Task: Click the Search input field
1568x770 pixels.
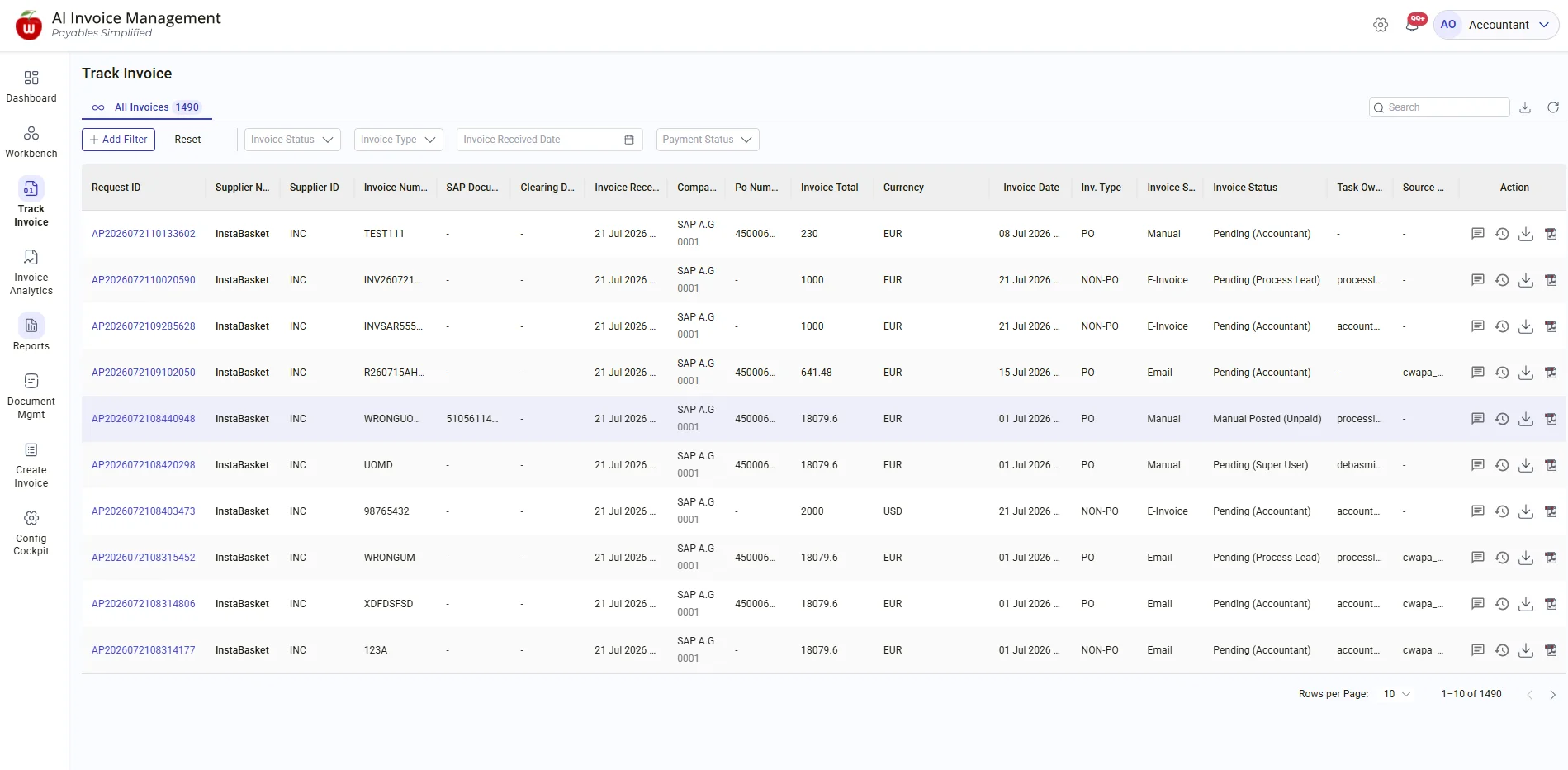Action: [1439, 107]
